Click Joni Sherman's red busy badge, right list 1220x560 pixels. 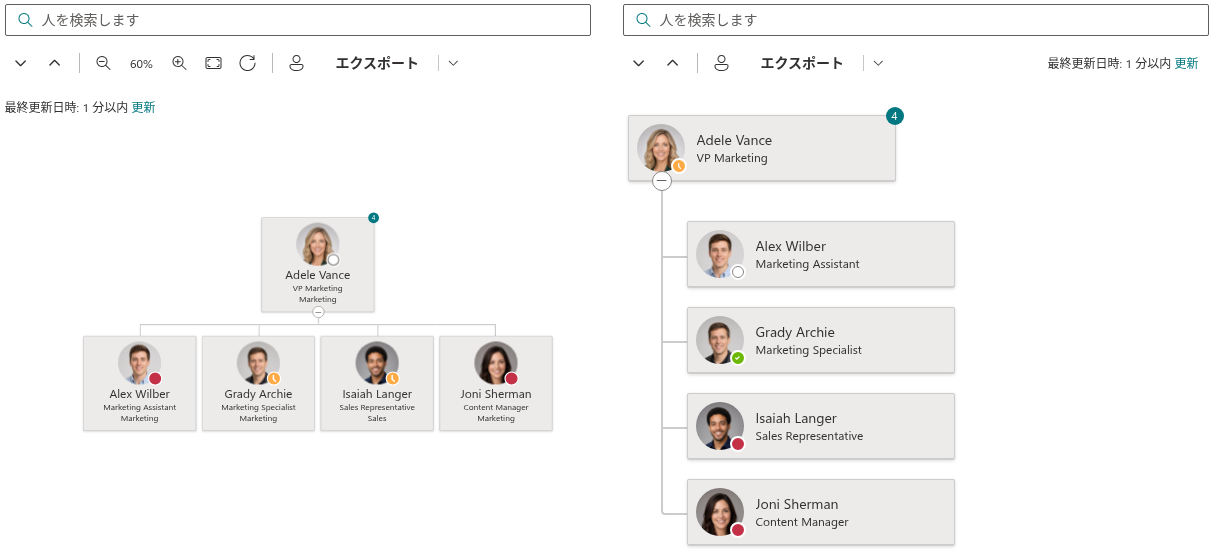click(738, 530)
